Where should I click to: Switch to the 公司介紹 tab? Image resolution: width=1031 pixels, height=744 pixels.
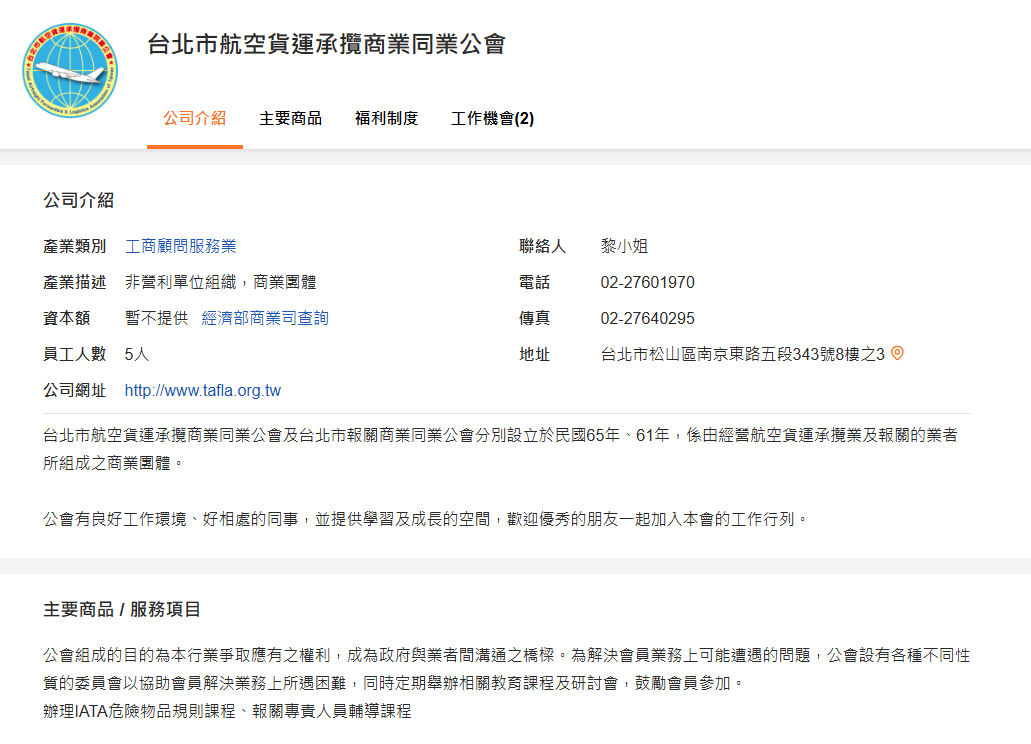coord(195,118)
